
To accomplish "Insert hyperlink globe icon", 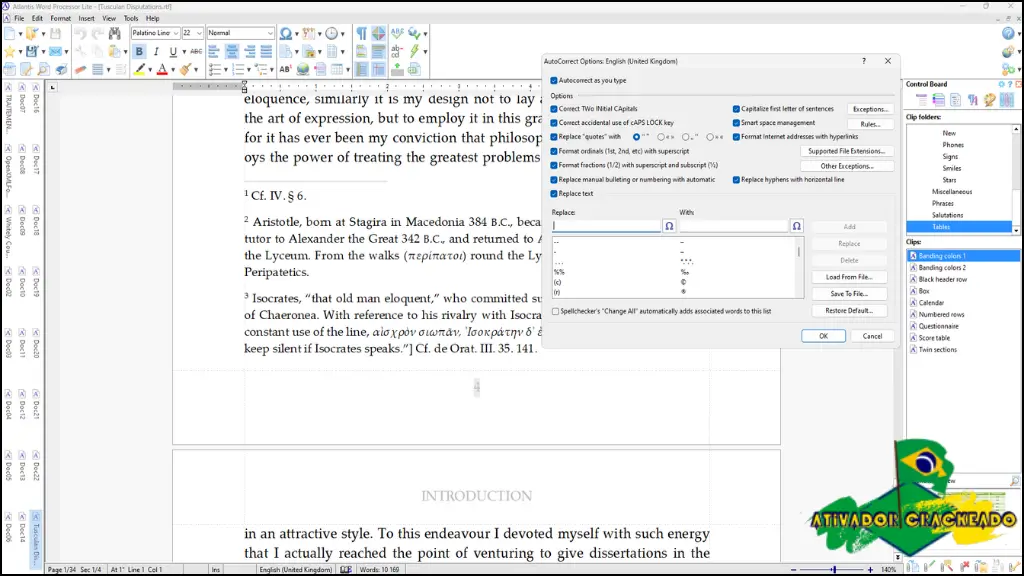I will coord(303,69).
